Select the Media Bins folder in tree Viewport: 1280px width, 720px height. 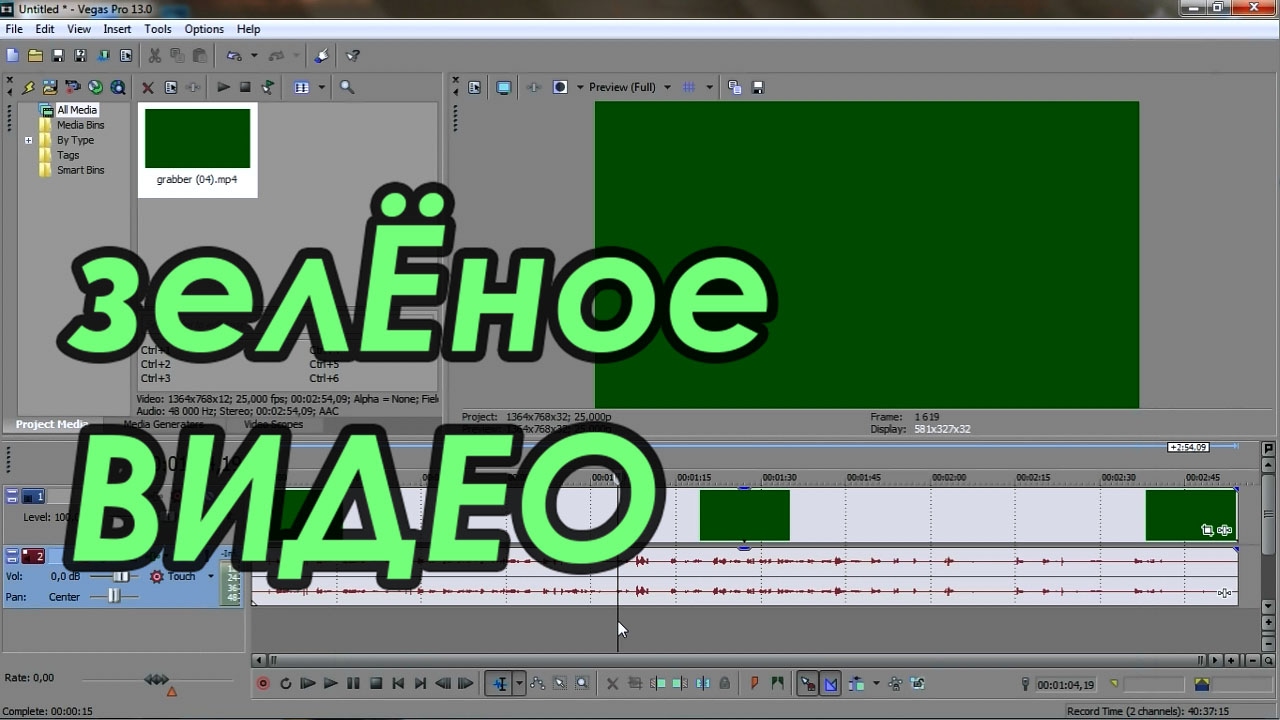click(x=80, y=125)
